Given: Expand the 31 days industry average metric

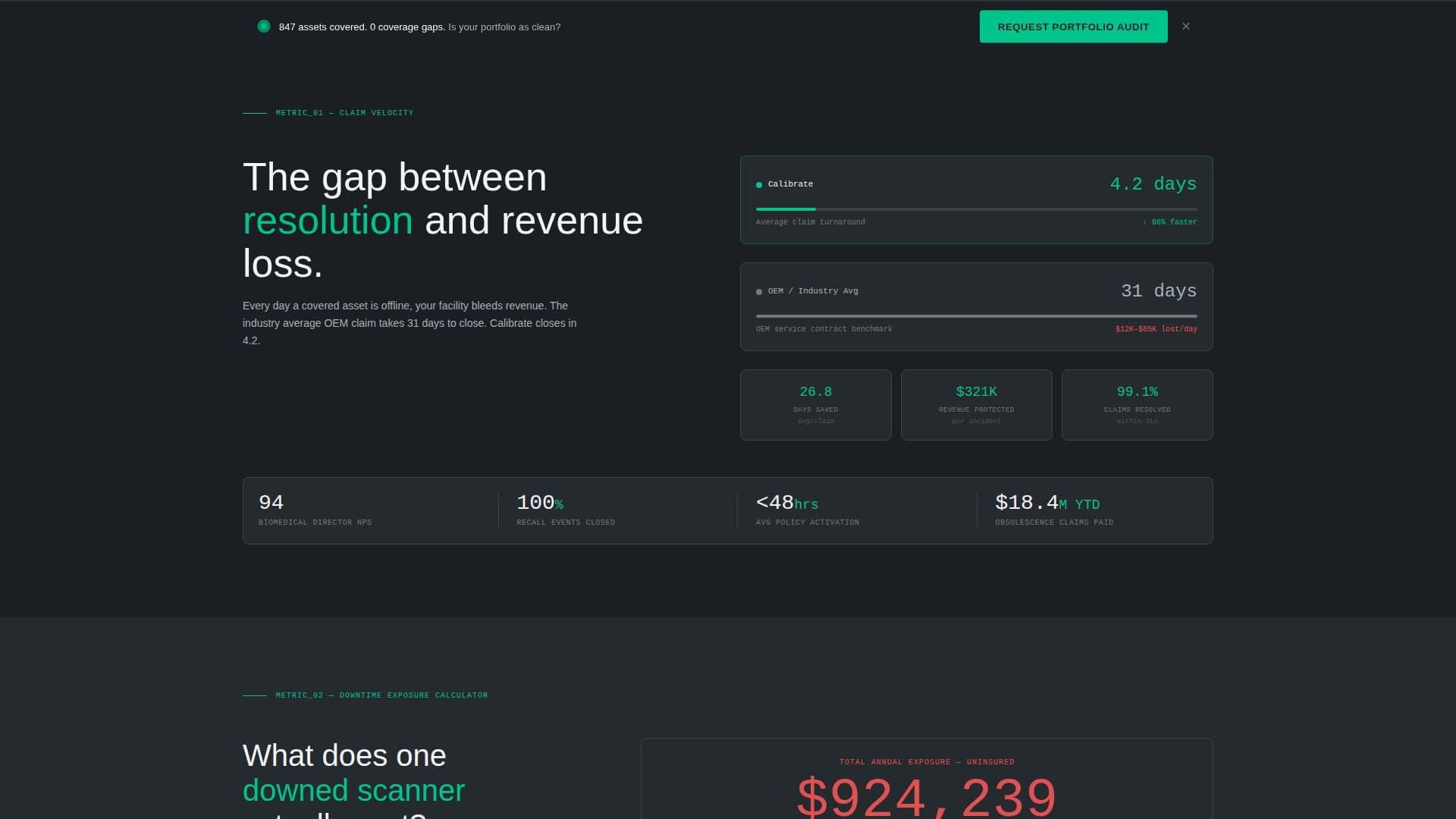Looking at the screenshot, I should point(1158,290).
